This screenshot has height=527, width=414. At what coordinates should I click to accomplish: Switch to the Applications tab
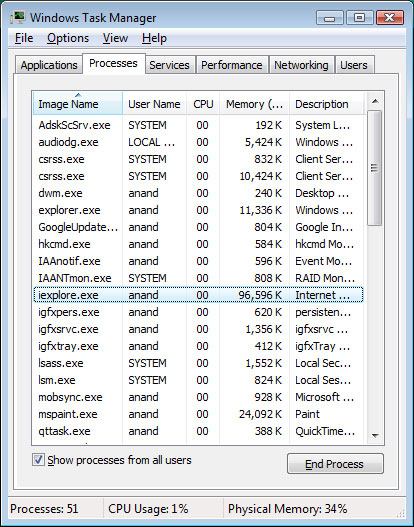pyautogui.click(x=49, y=65)
